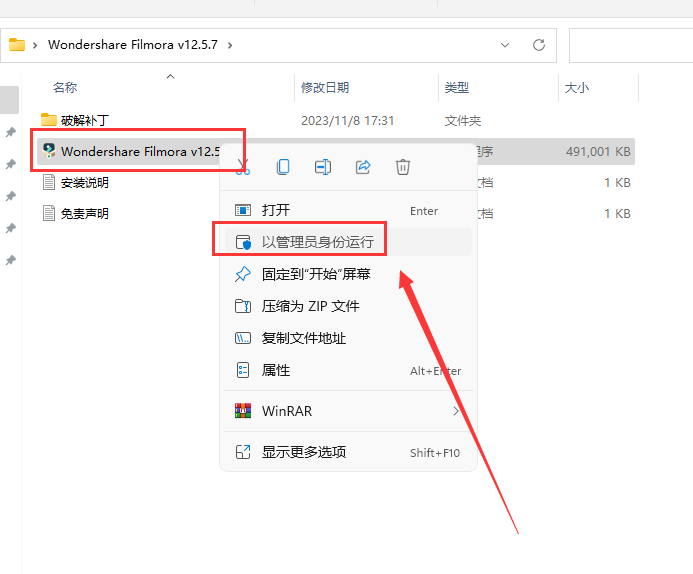Image resolution: width=693 pixels, height=574 pixels.
Task: Click the admin shield icon in menu
Action: [243, 242]
